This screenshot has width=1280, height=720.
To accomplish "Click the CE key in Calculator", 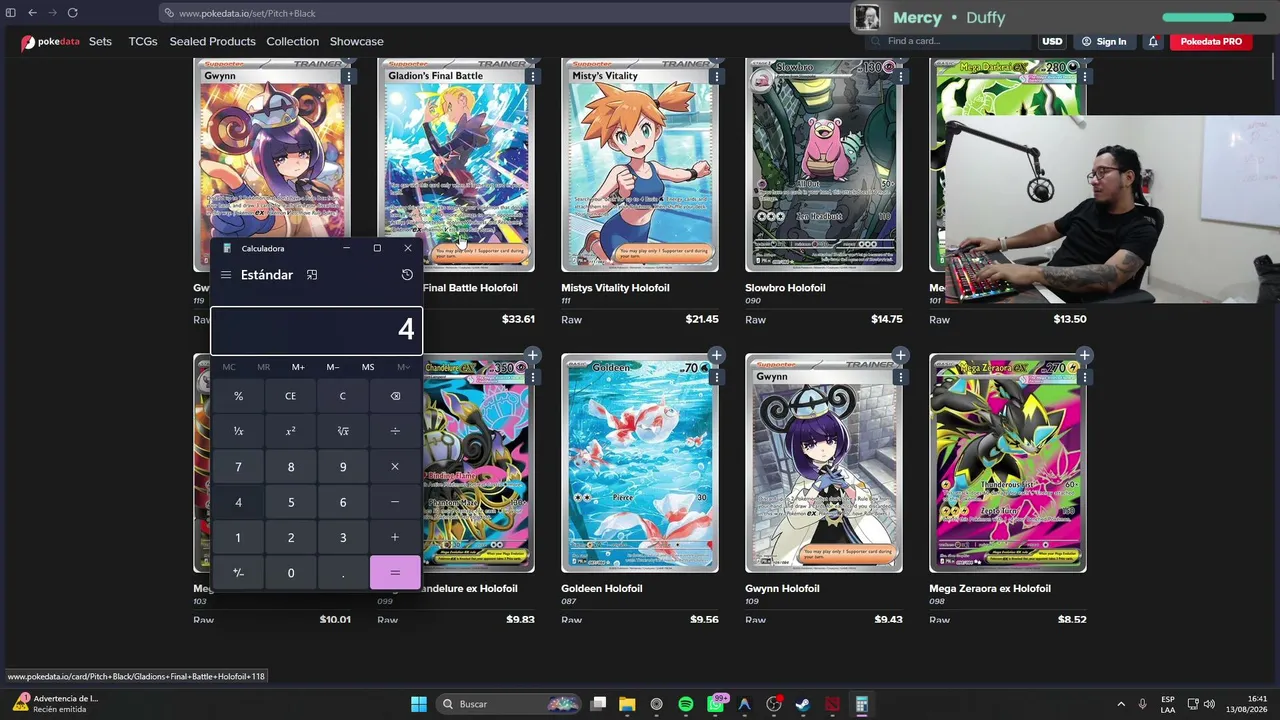I will tap(291, 396).
